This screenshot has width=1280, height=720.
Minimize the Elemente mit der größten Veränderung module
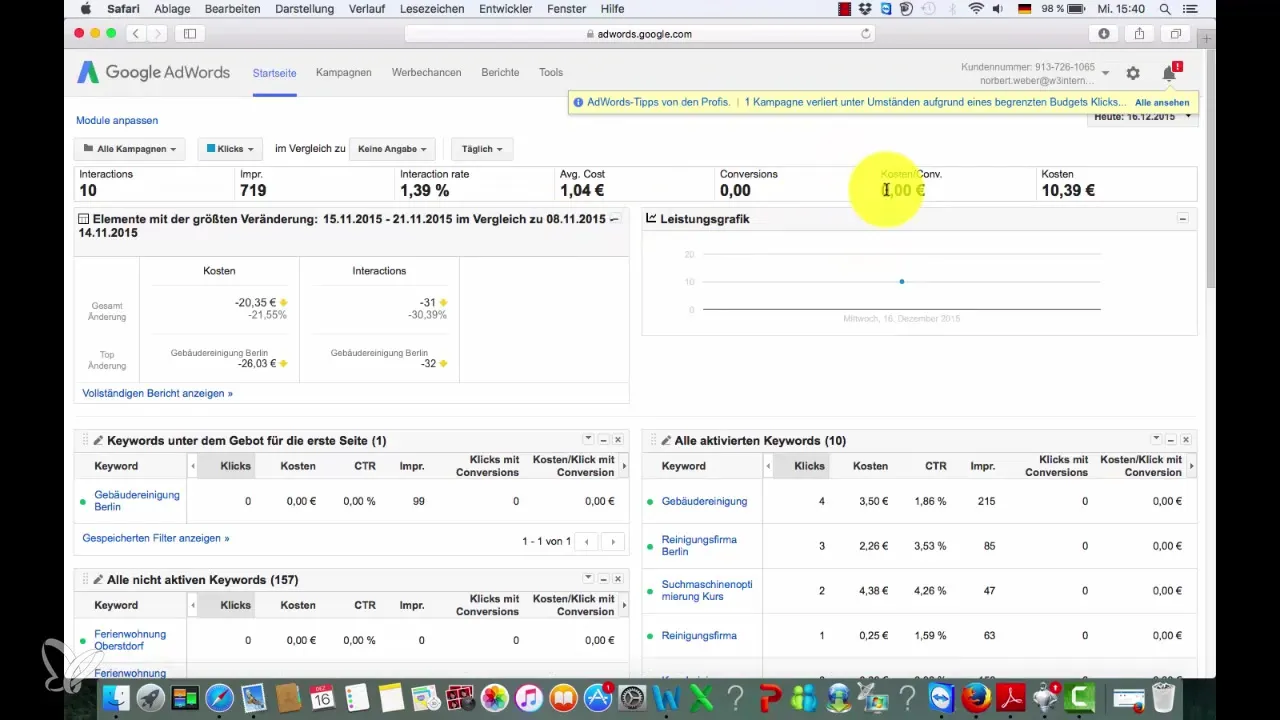pyautogui.click(x=615, y=218)
